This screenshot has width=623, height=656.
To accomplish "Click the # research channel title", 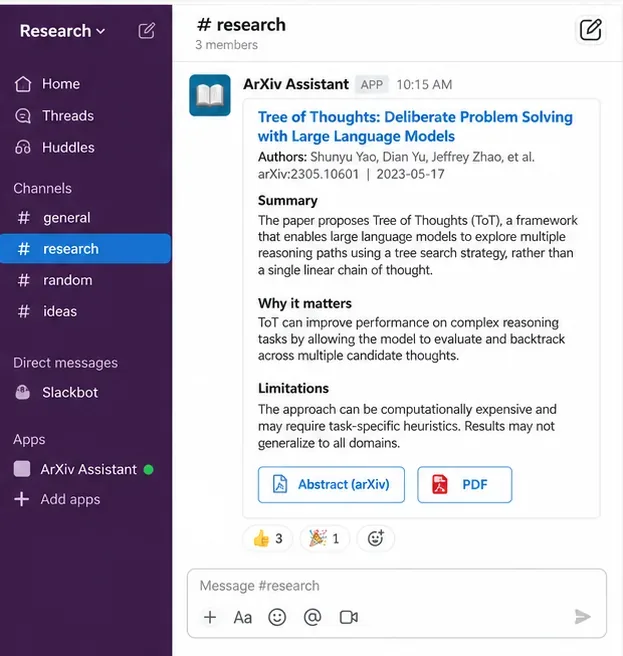I will coord(241,25).
